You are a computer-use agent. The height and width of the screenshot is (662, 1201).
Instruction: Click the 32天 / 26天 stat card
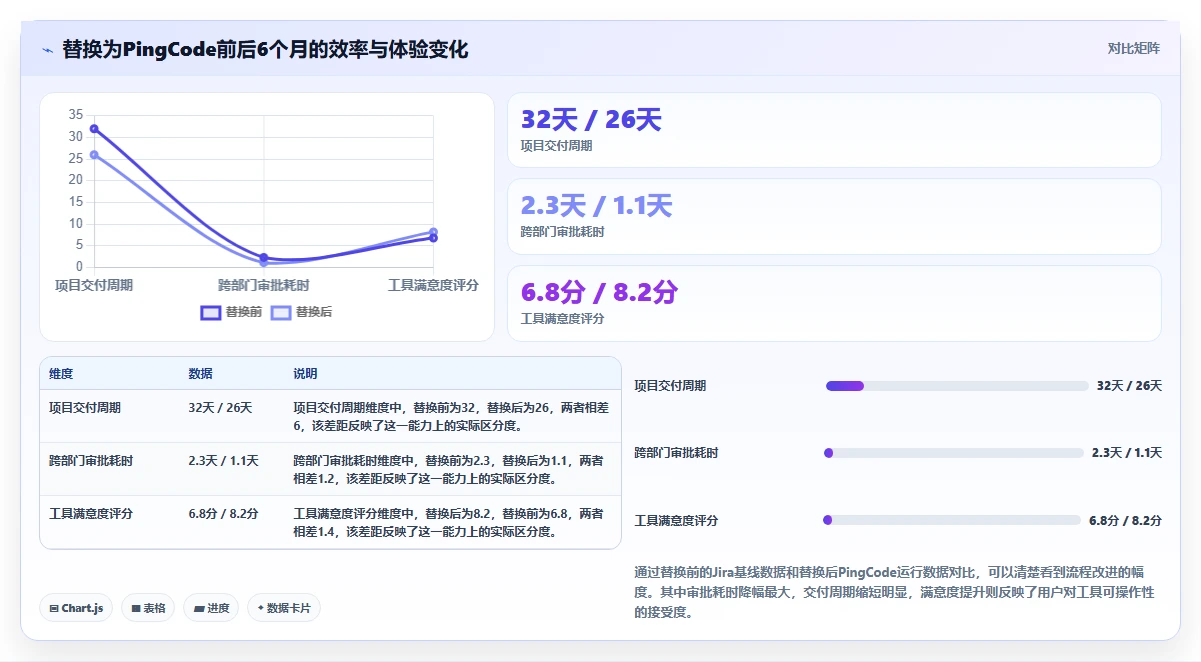[834, 130]
